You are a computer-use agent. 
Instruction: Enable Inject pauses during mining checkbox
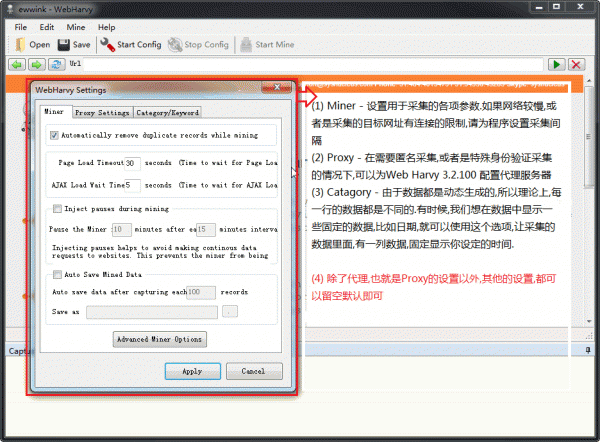pyautogui.click(x=57, y=209)
